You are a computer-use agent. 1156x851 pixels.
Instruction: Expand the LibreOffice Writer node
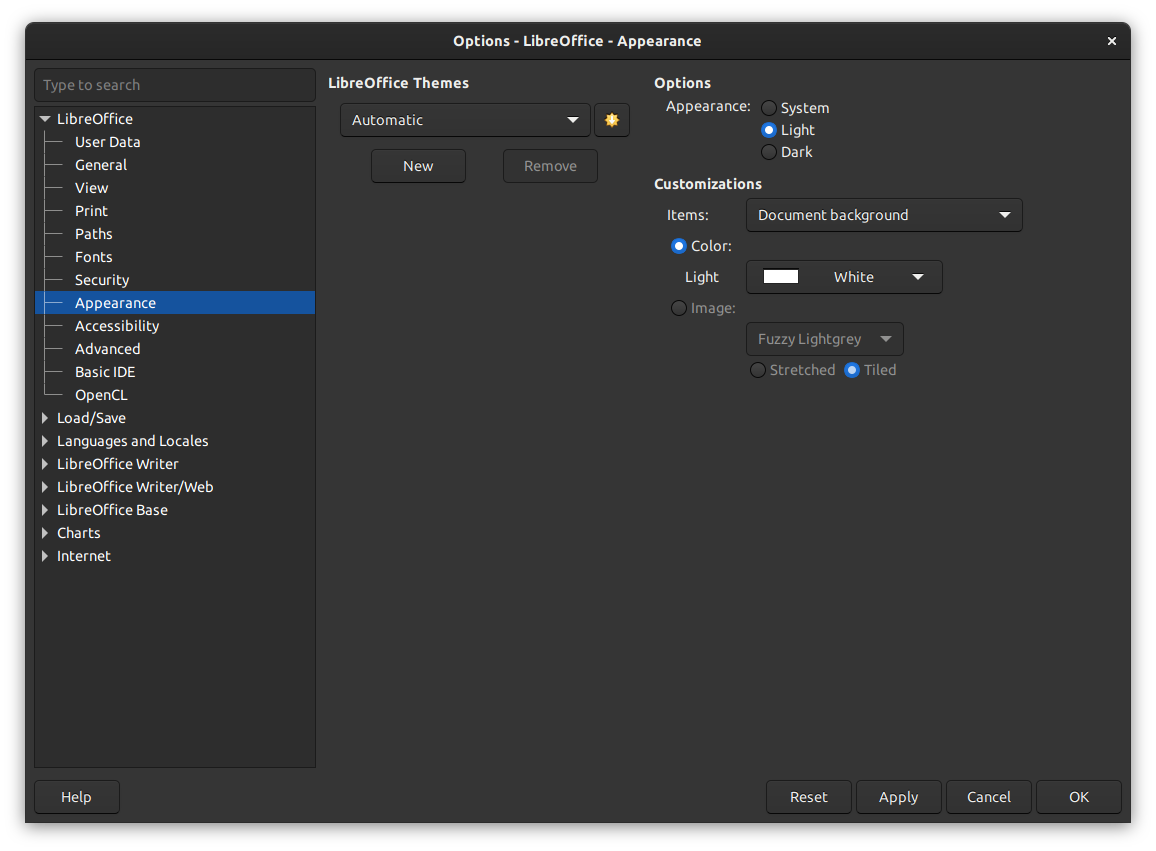[x=45, y=464]
